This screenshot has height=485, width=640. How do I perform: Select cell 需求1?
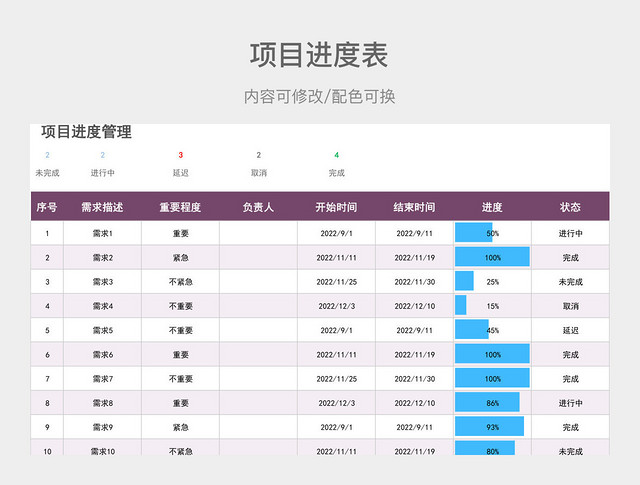coord(102,233)
